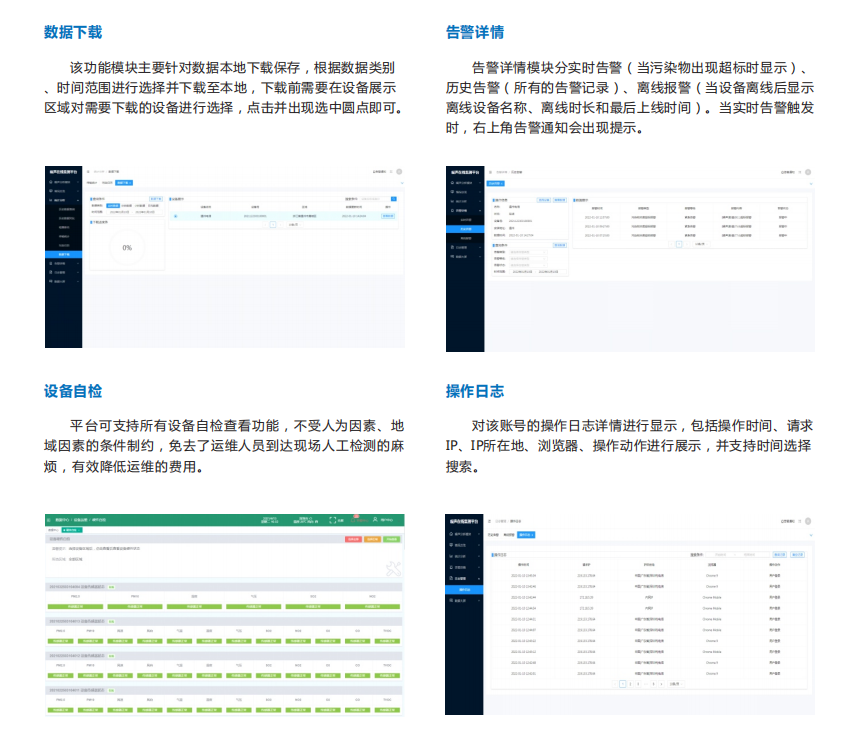The height and width of the screenshot is (738, 854).
Task: Click the fullscreen icon in green self-check header
Action: (x=331, y=520)
